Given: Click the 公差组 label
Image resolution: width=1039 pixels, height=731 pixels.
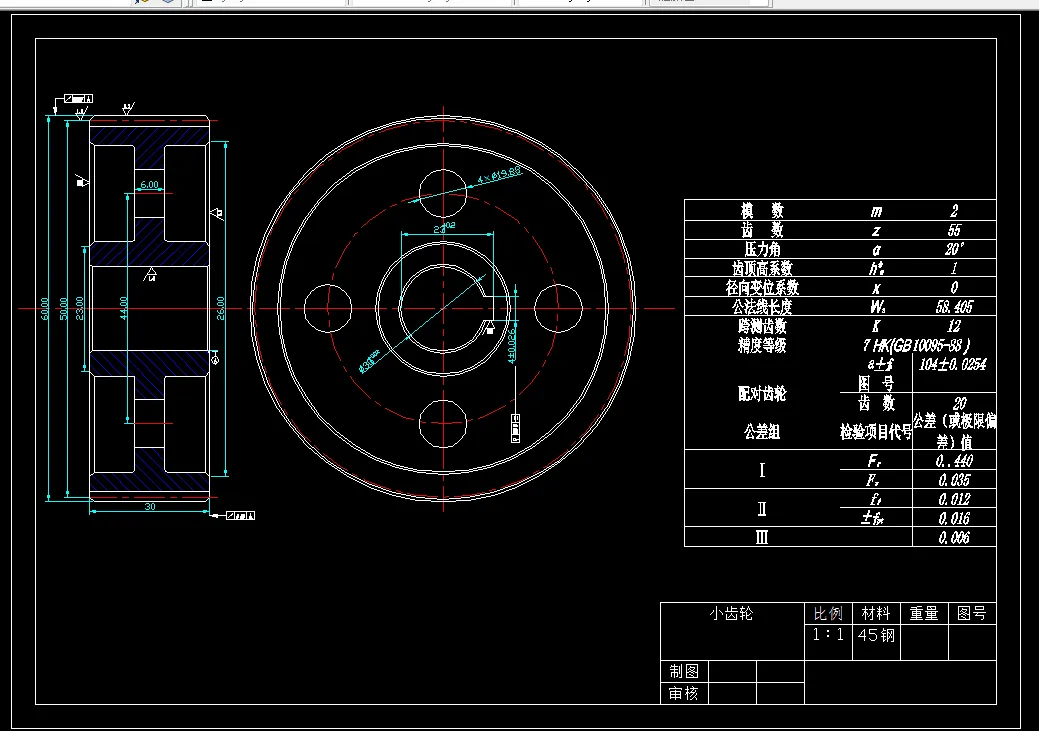Looking at the screenshot, I should 762,432.
